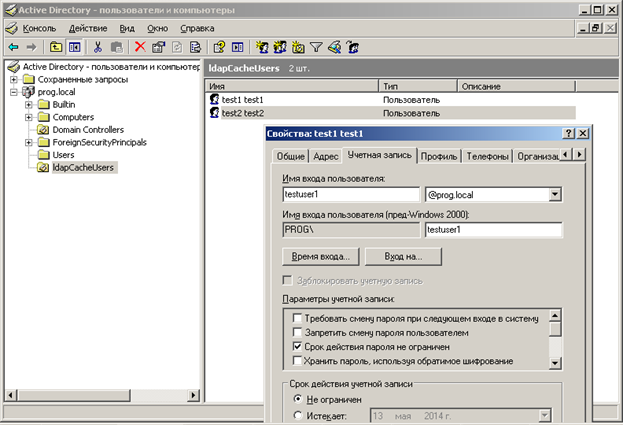Click the user icon beside test1 test1
625x425 pixels.
214,99
